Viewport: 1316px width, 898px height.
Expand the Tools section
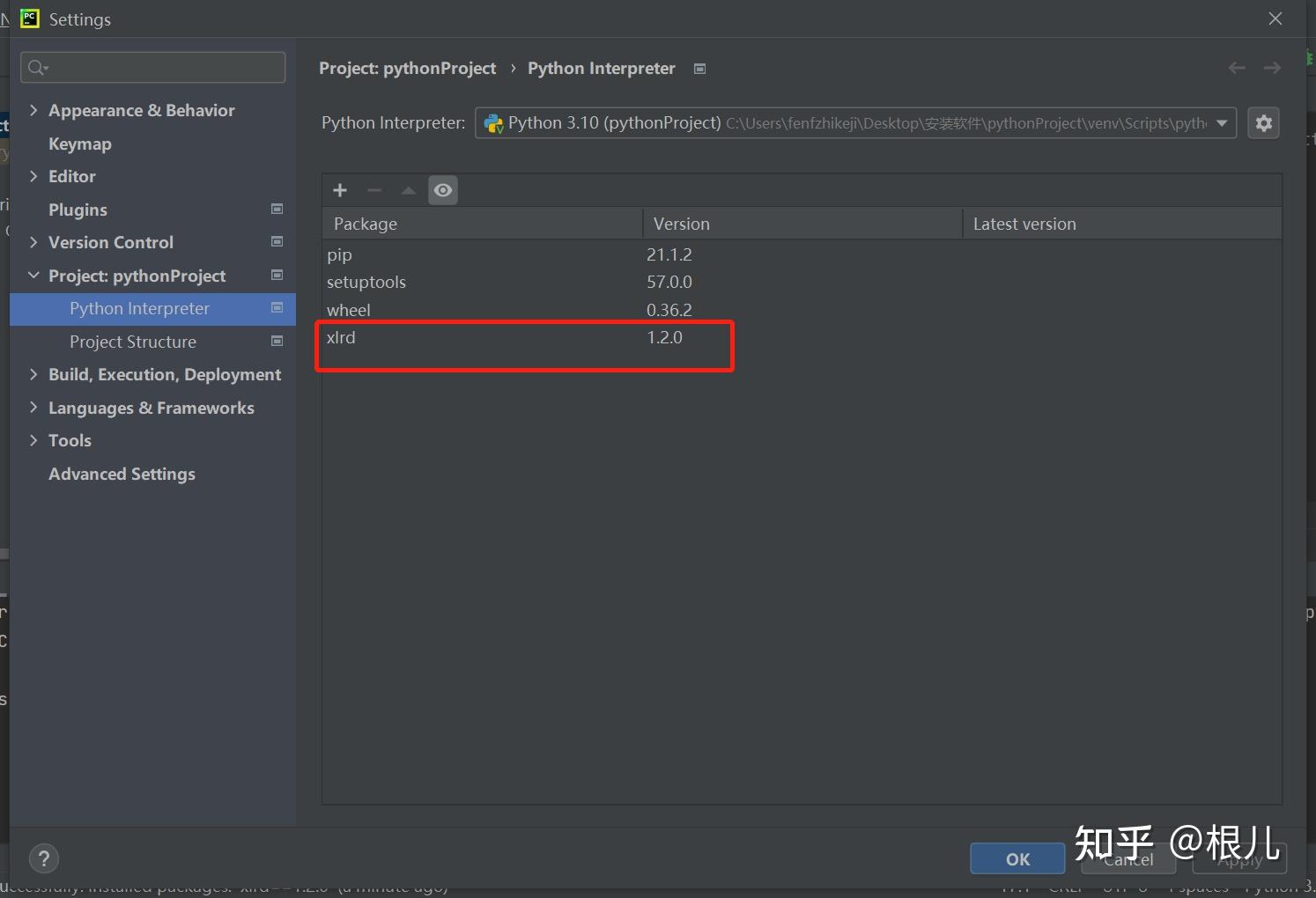(33, 440)
